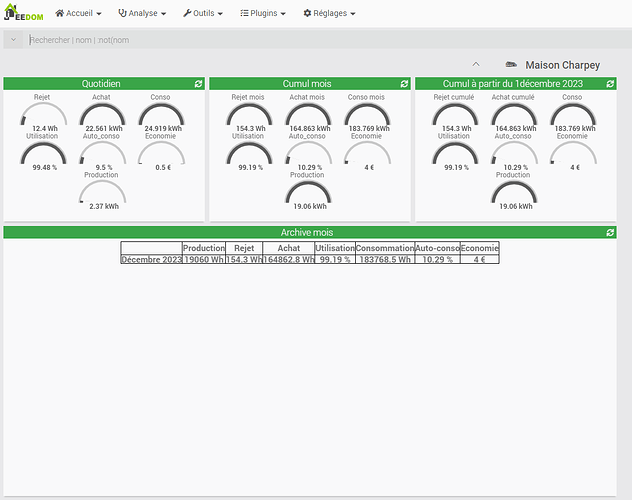Click the Décembre 2023 archive row
The height and width of the screenshot is (500, 632).
(x=151, y=259)
